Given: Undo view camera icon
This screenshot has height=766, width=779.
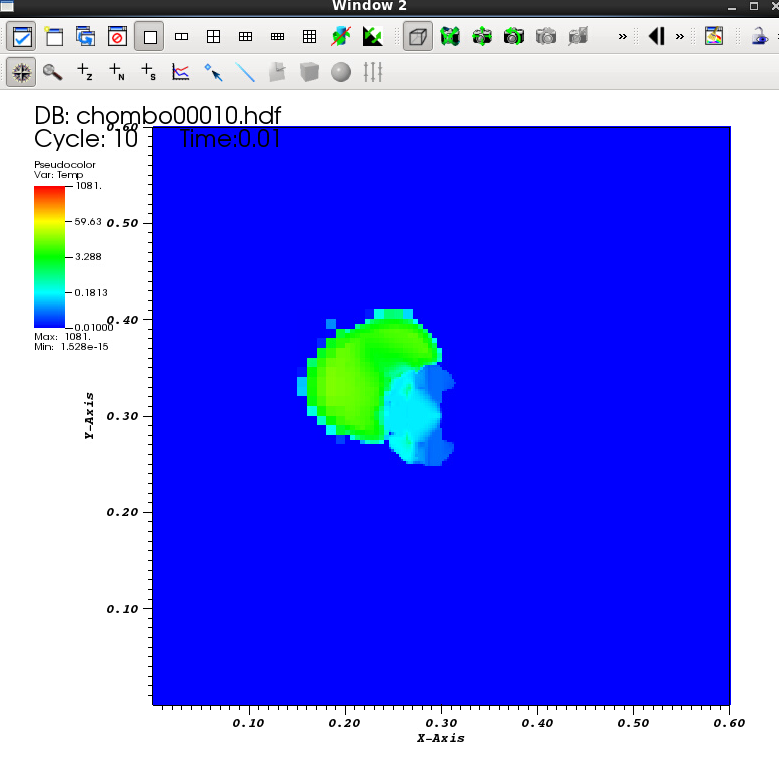Looking at the screenshot, I should [x=514, y=36].
